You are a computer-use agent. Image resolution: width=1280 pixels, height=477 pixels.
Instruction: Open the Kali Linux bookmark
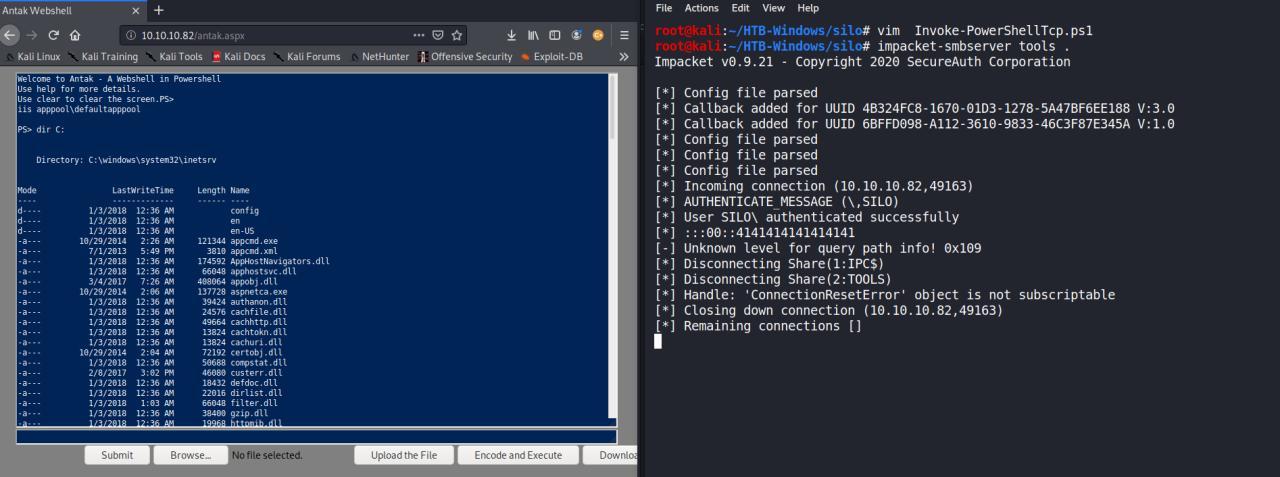(33, 57)
